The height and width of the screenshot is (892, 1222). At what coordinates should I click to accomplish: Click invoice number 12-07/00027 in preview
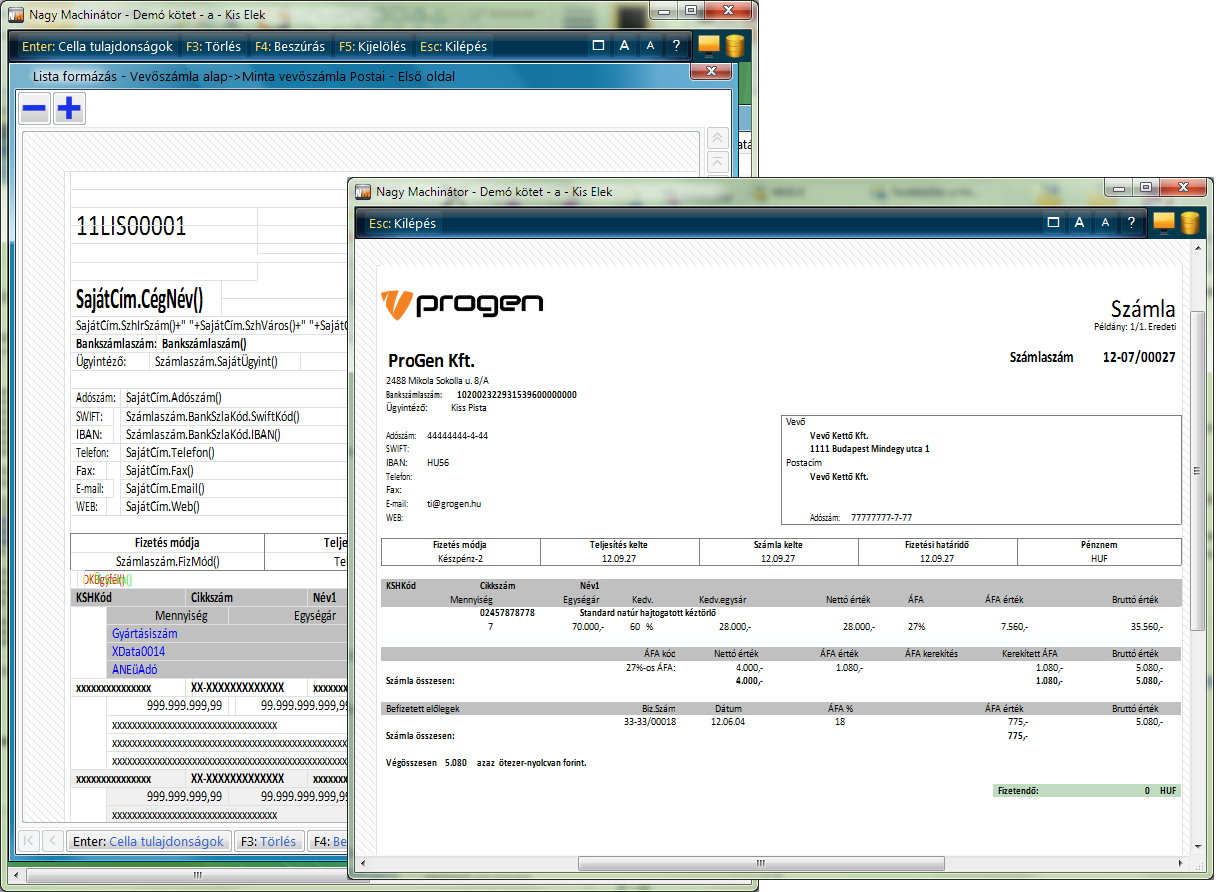pyautogui.click(x=1139, y=356)
